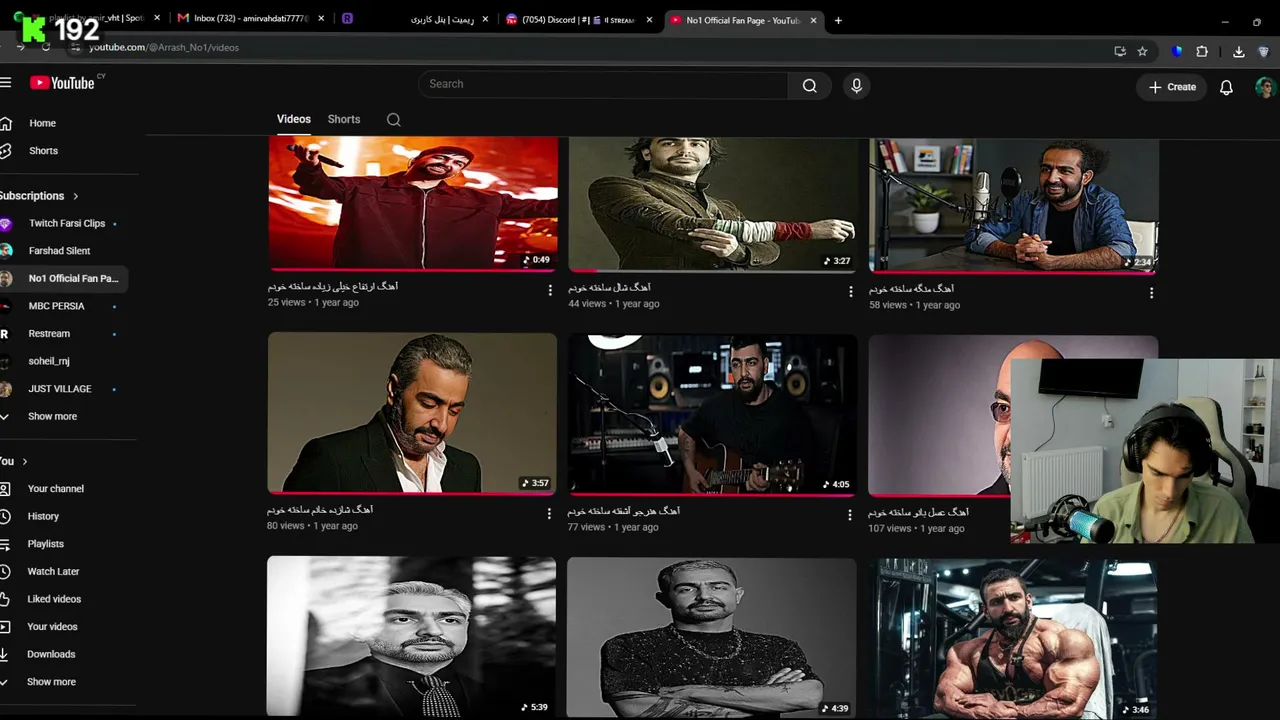1280x720 pixels.
Task: Open the browser downloads icon
Action: point(1239,52)
